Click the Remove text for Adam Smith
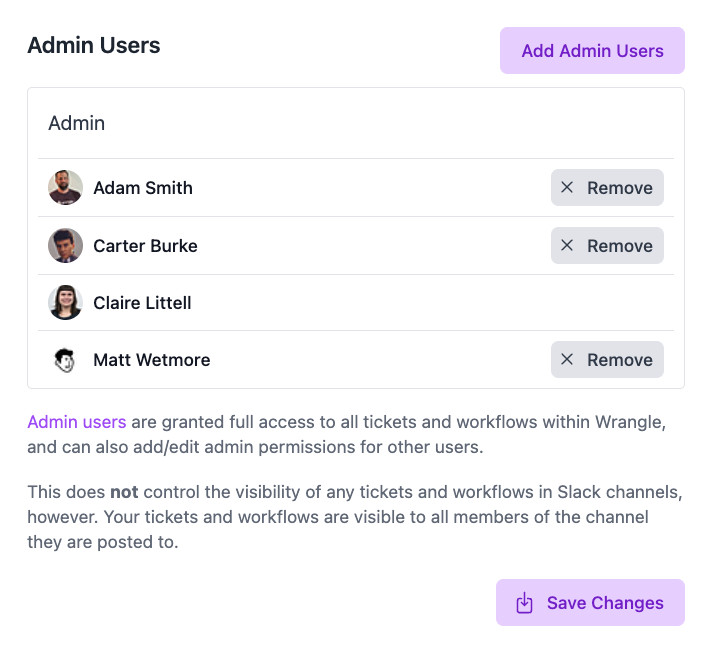 pos(619,188)
